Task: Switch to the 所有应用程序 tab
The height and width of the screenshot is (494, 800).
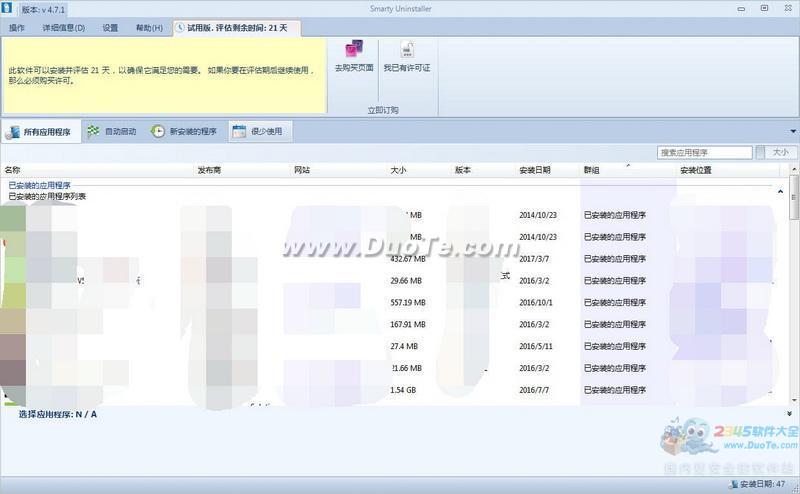Action: pos(41,132)
